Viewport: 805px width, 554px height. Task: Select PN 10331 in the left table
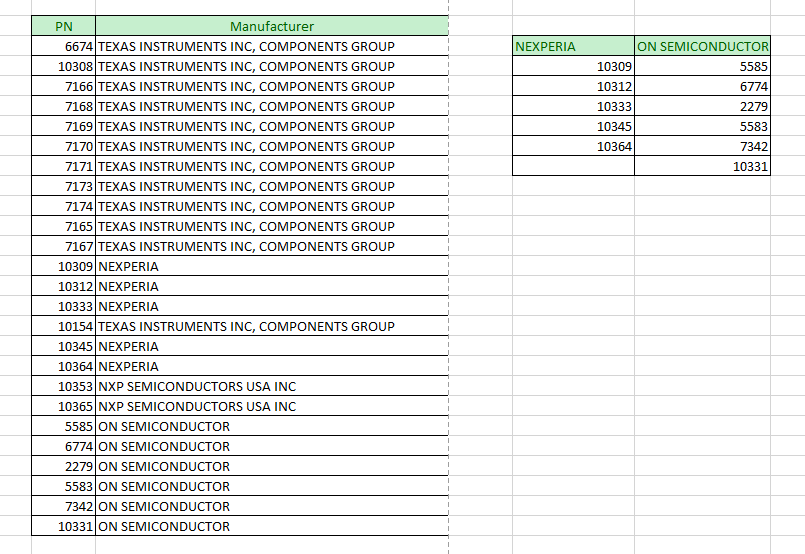click(x=64, y=527)
